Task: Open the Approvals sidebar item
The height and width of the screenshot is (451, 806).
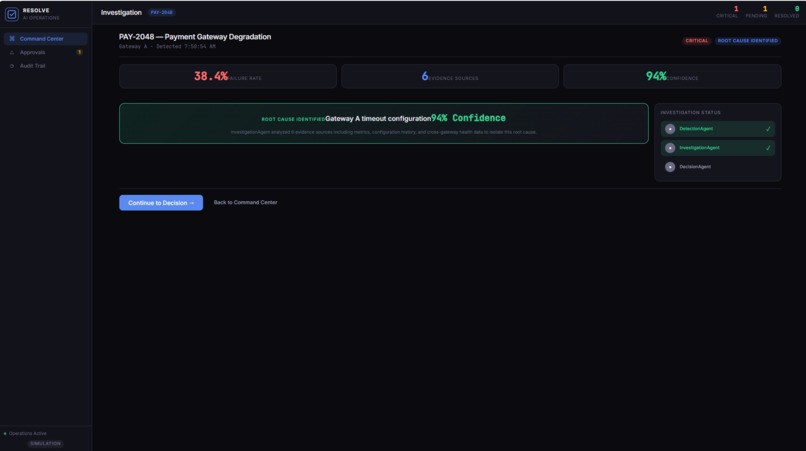Action: (x=45, y=52)
